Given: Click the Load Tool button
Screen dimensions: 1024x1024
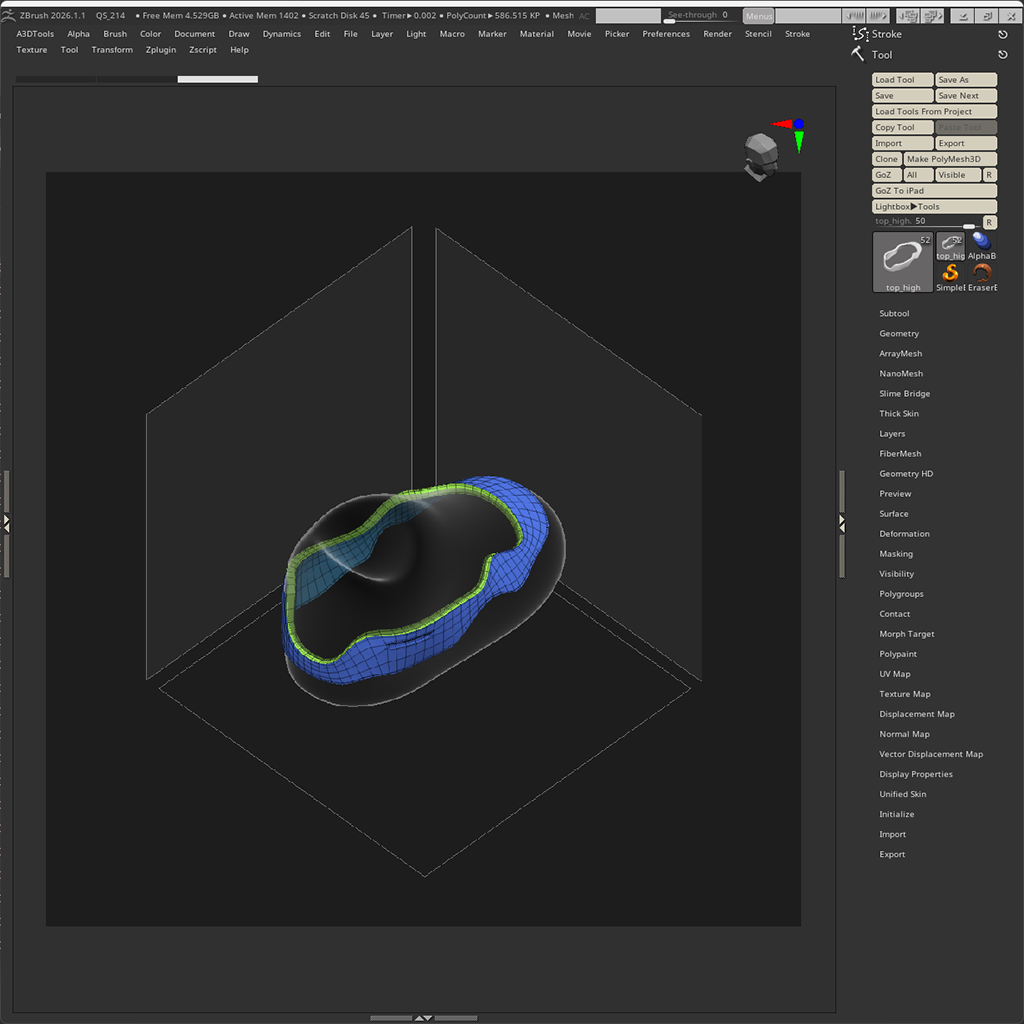Looking at the screenshot, I should [903, 80].
